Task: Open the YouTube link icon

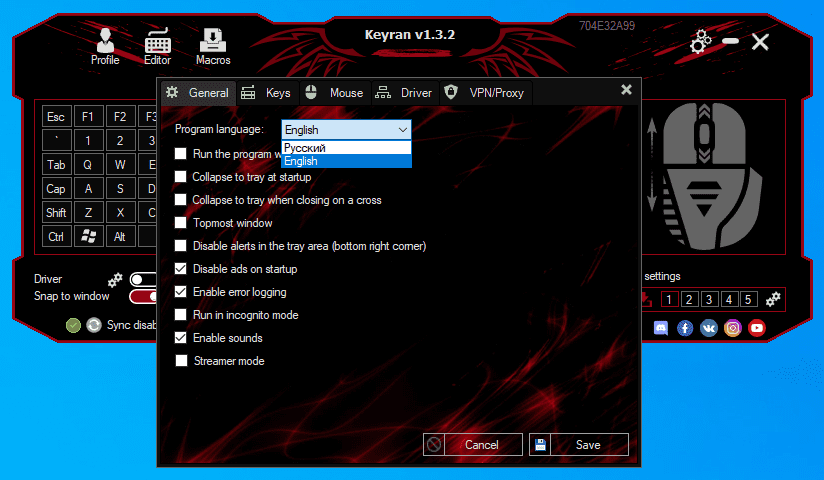Action: click(x=757, y=328)
